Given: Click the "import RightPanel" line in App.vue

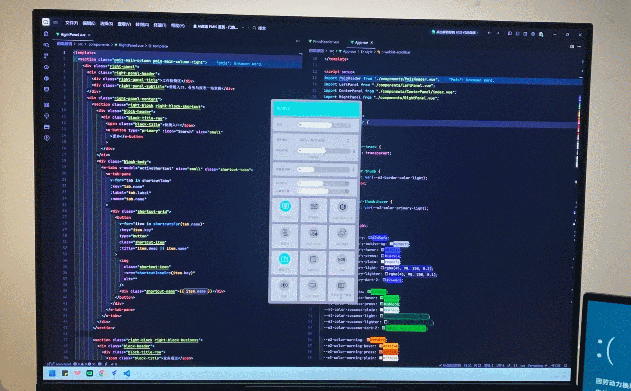Looking at the screenshot, I should pyautogui.click(x=381, y=97).
